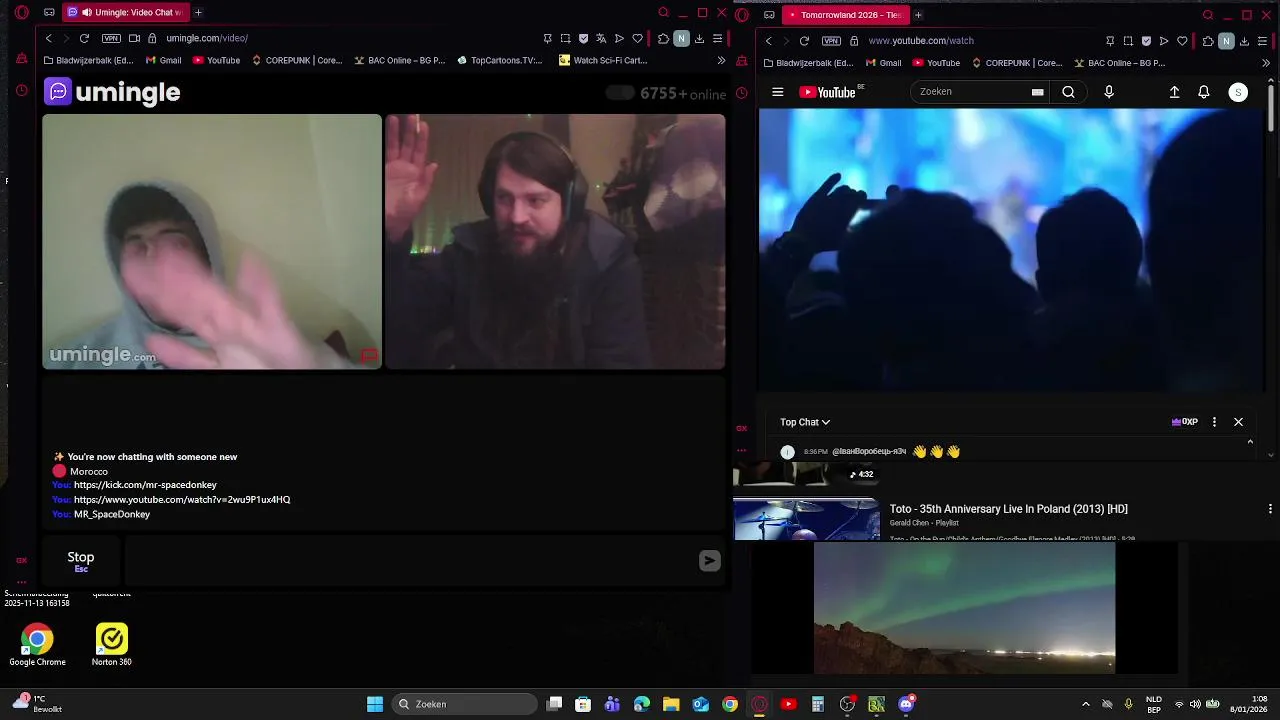Open Google Chrome desktop shortcut

[37, 645]
